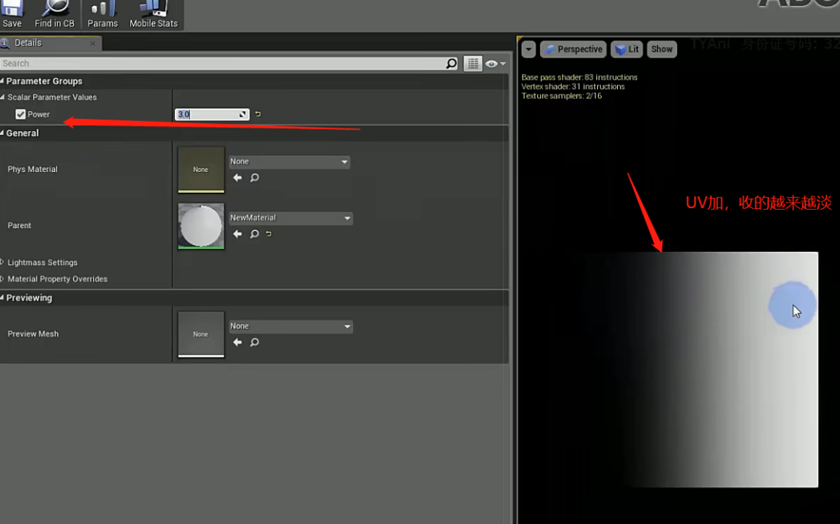Open the viewport options arrow menu
The image size is (840, 524).
click(529, 49)
